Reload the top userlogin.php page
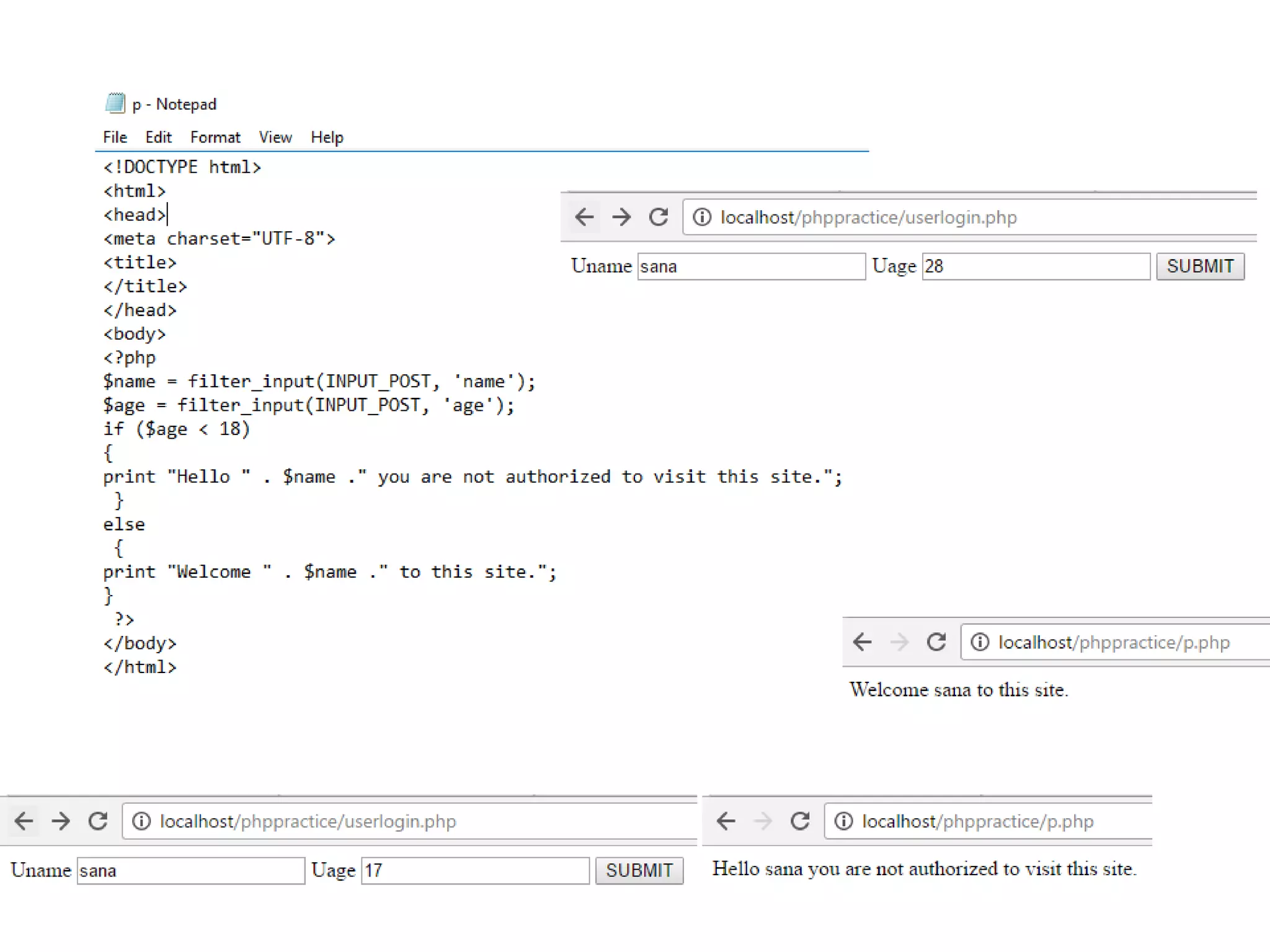This screenshot has width=1270, height=952. click(x=658, y=217)
